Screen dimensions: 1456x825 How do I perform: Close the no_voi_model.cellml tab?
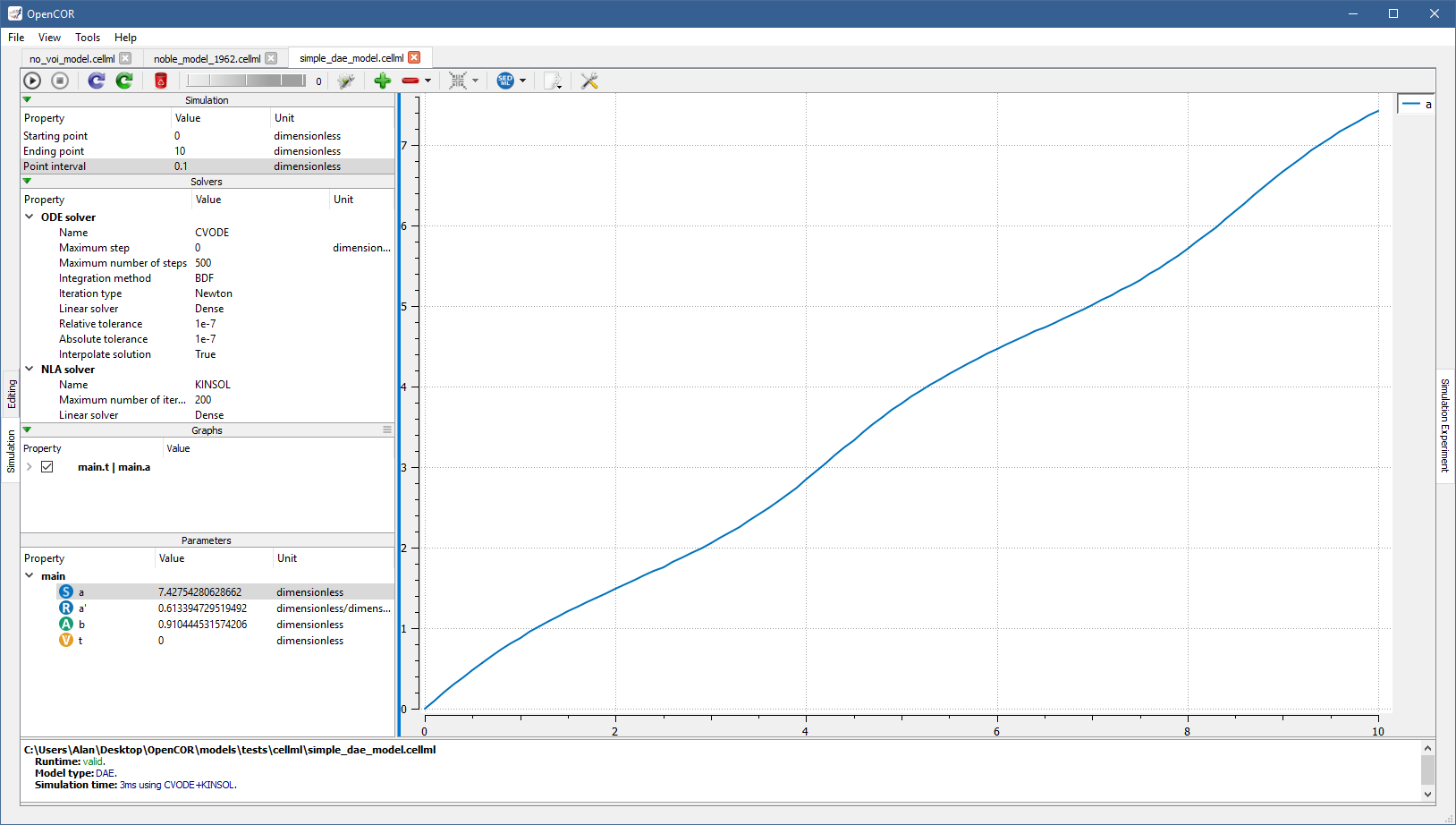[125, 58]
